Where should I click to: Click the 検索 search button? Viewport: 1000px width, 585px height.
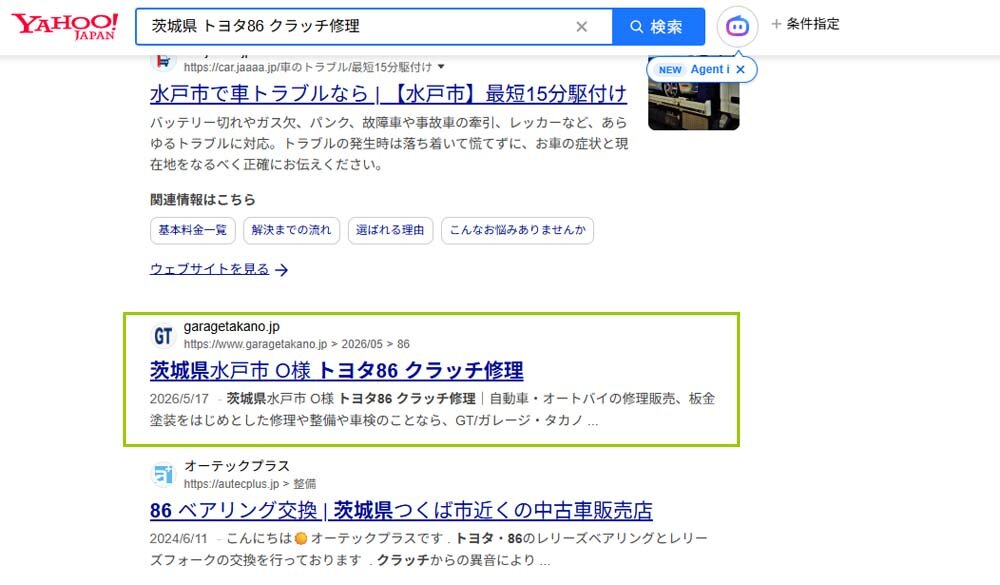658,27
